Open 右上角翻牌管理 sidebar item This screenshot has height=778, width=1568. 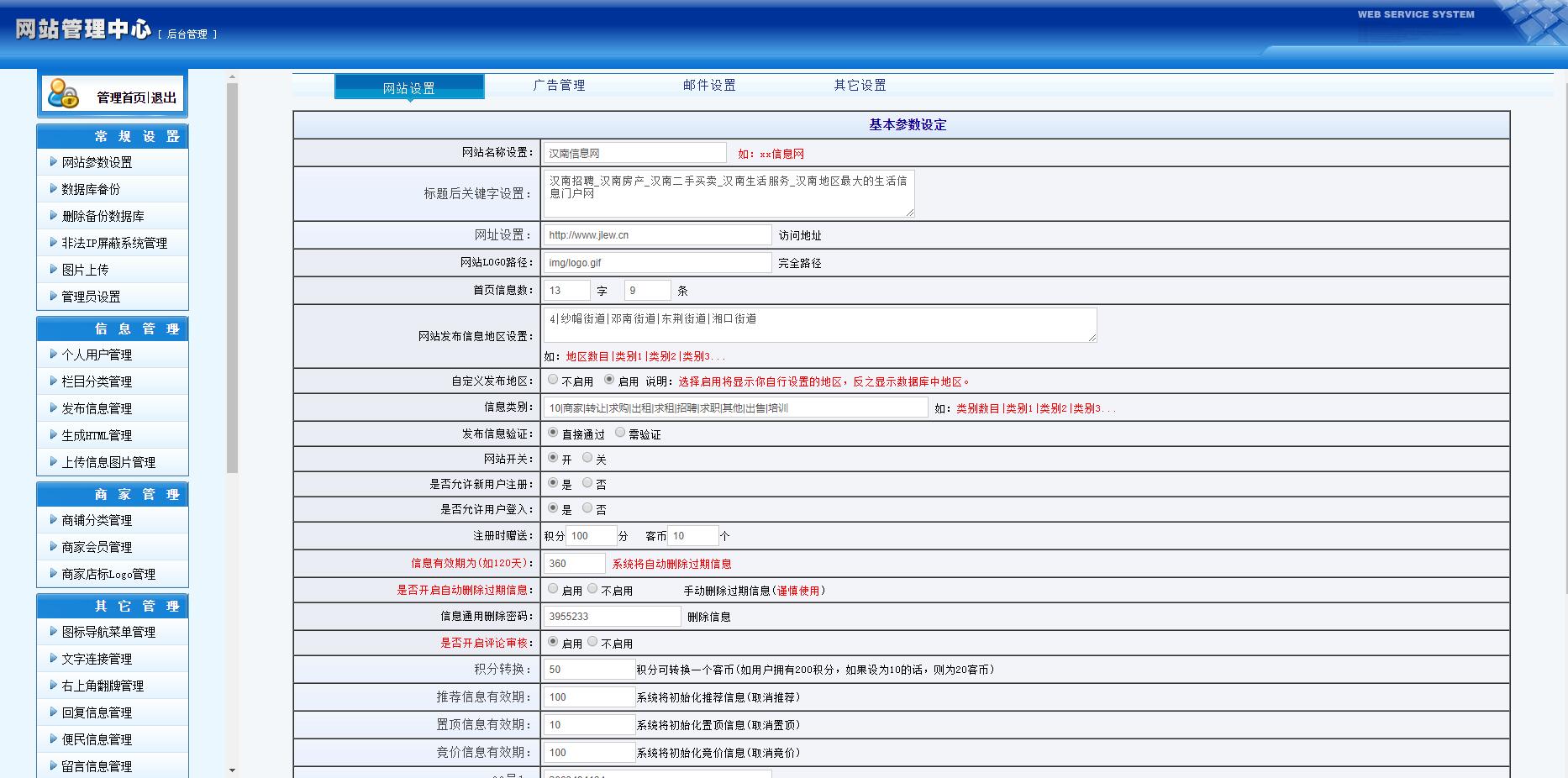(x=103, y=686)
